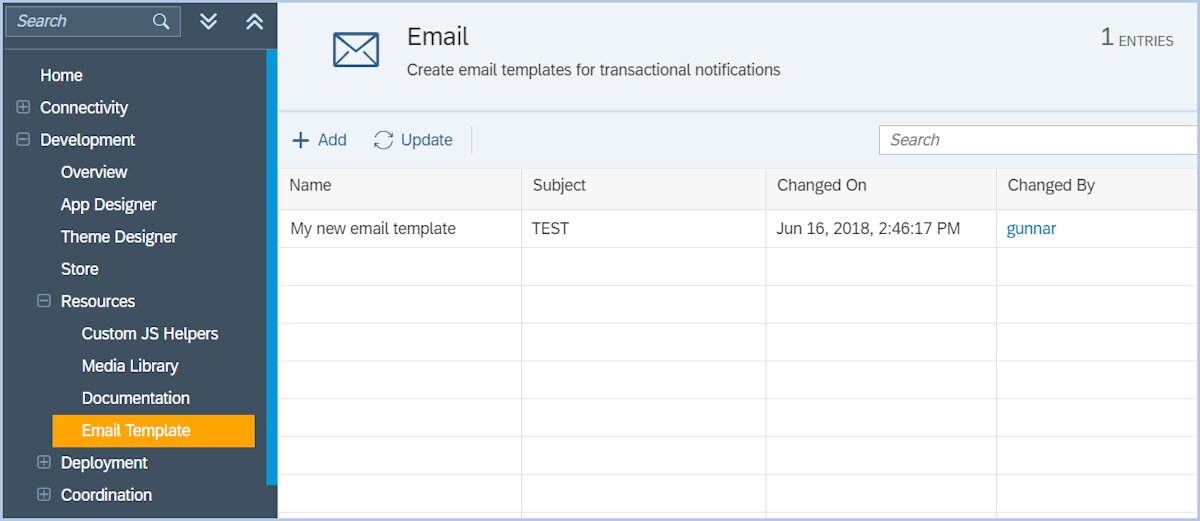Sort by the Changed On column header
The height and width of the screenshot is (521, 1200).
click(x=821, y=185)
